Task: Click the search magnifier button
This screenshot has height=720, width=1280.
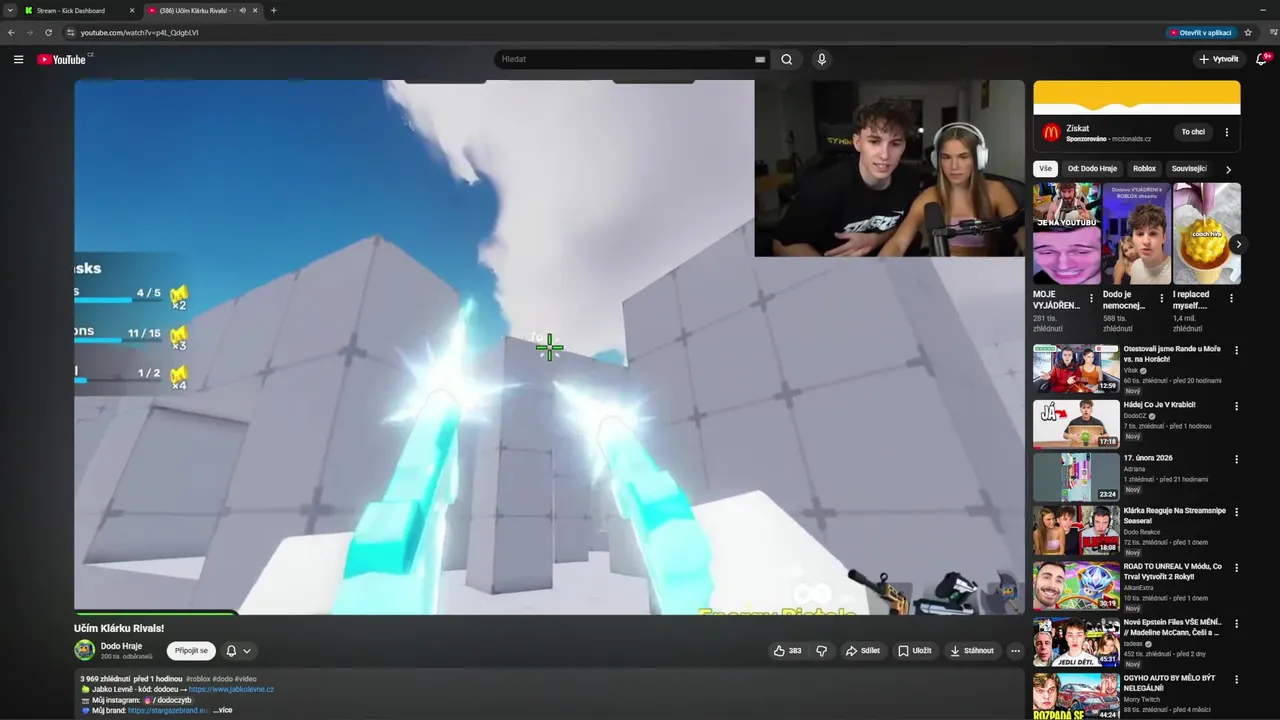Action: [x=787, y=59]
